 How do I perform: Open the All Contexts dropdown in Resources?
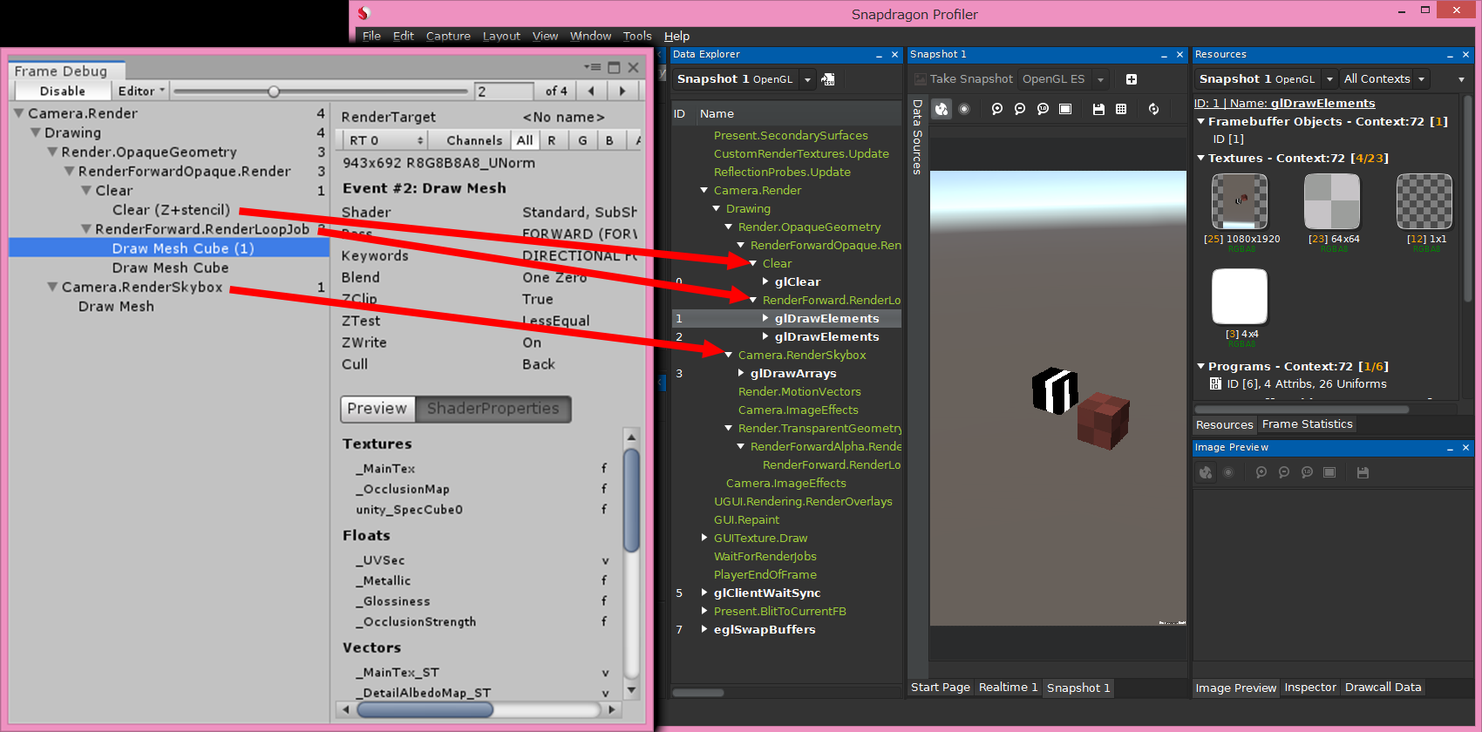click(x=1383, y=78)
